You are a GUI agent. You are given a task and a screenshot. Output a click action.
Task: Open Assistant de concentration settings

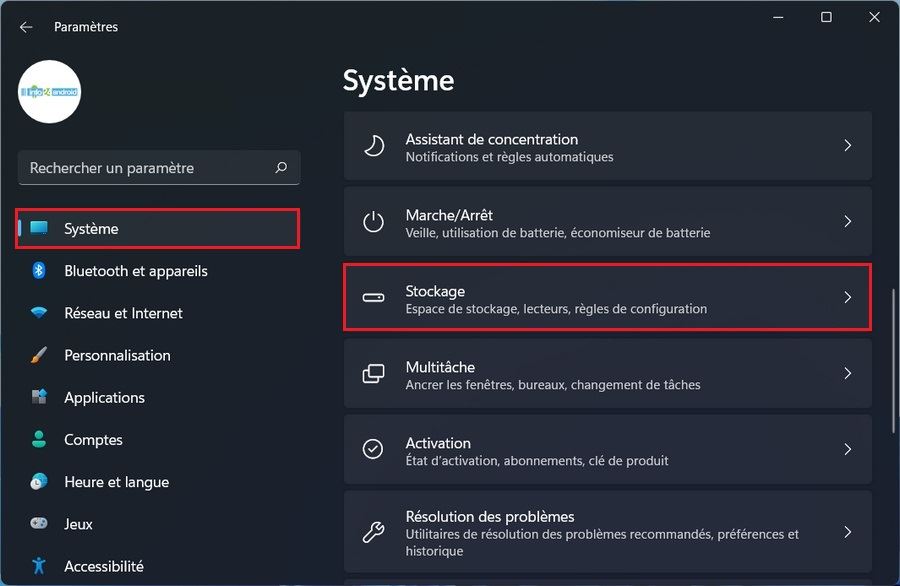coord(608,146)
